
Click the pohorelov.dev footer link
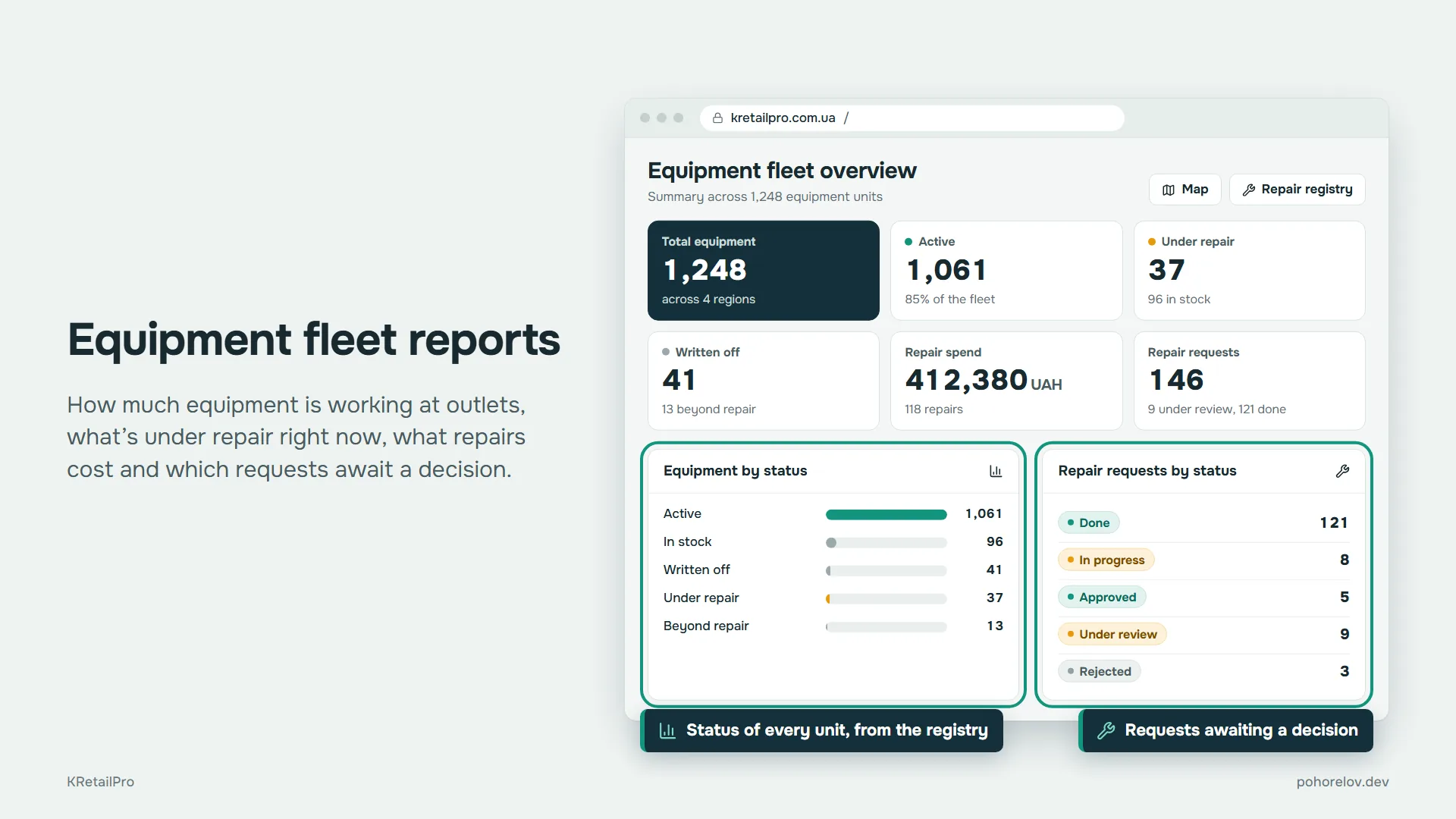(x=1342, y=782)
